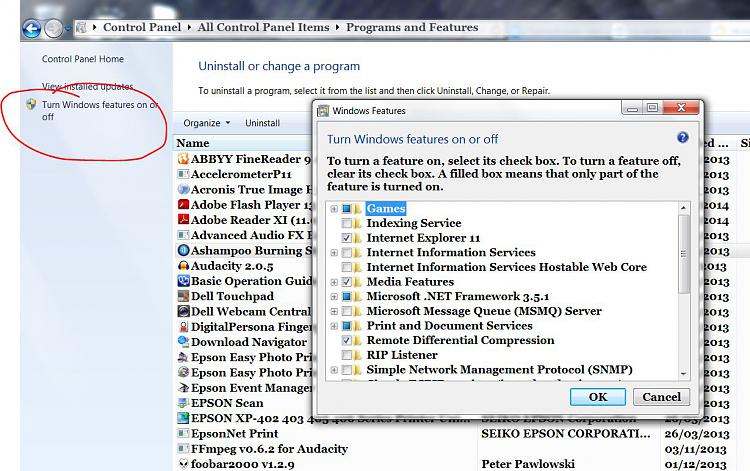This screenshot has width=750, height=471.
Task: Click the Dell Touchpad icon
Action: tap(183, 296)
